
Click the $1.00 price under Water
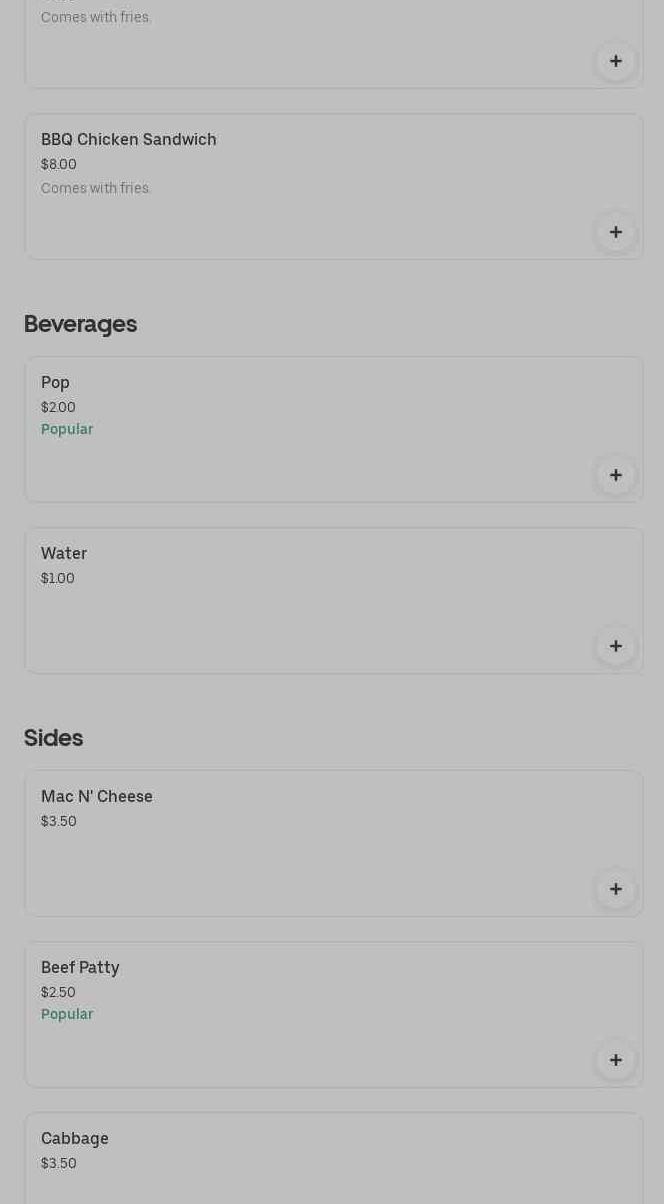(58, 579)
